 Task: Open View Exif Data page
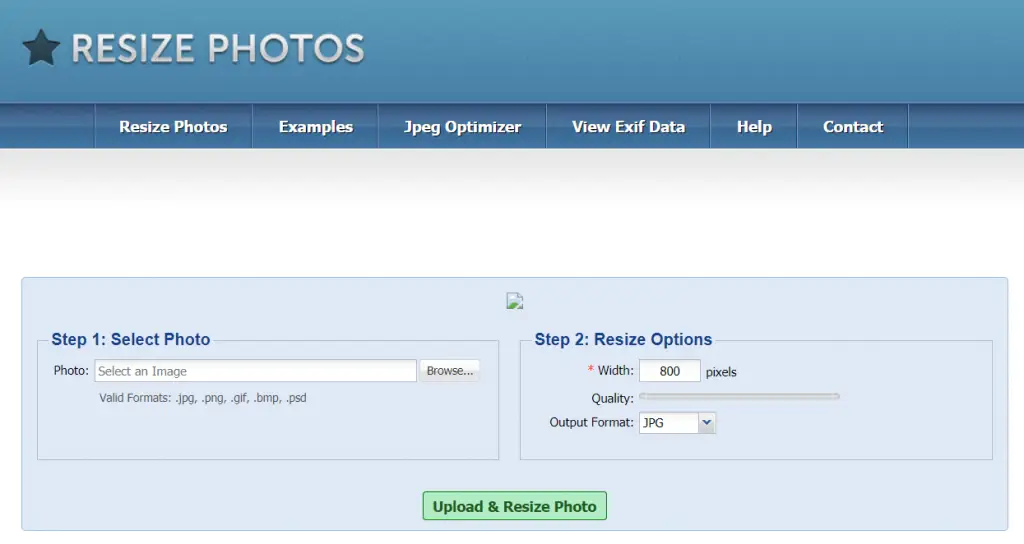[628, 127]
